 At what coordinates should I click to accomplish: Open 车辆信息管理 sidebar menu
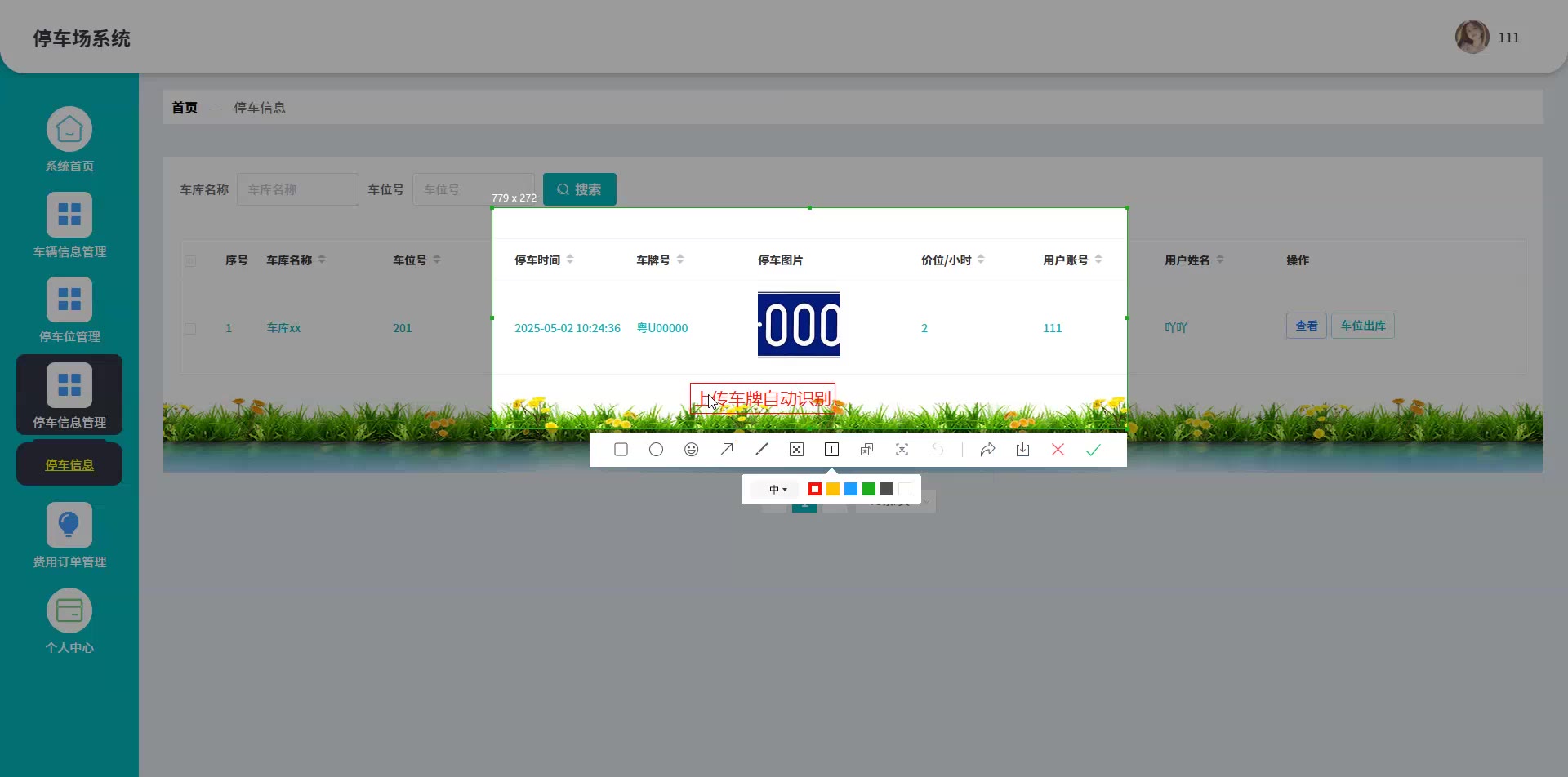click(x=69, y=225)
